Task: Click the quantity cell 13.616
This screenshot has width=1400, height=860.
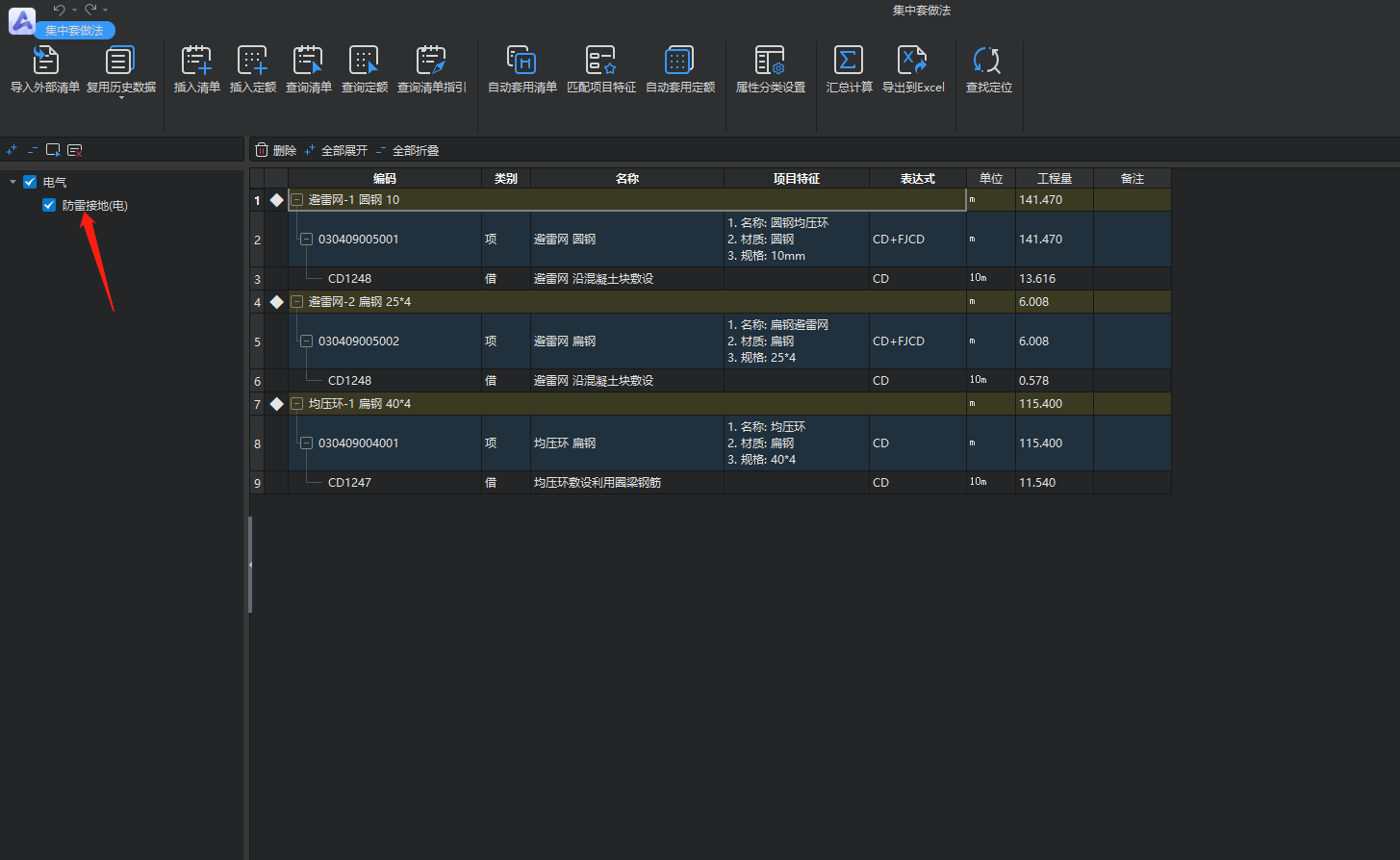Action: (x=1055, y=279)
